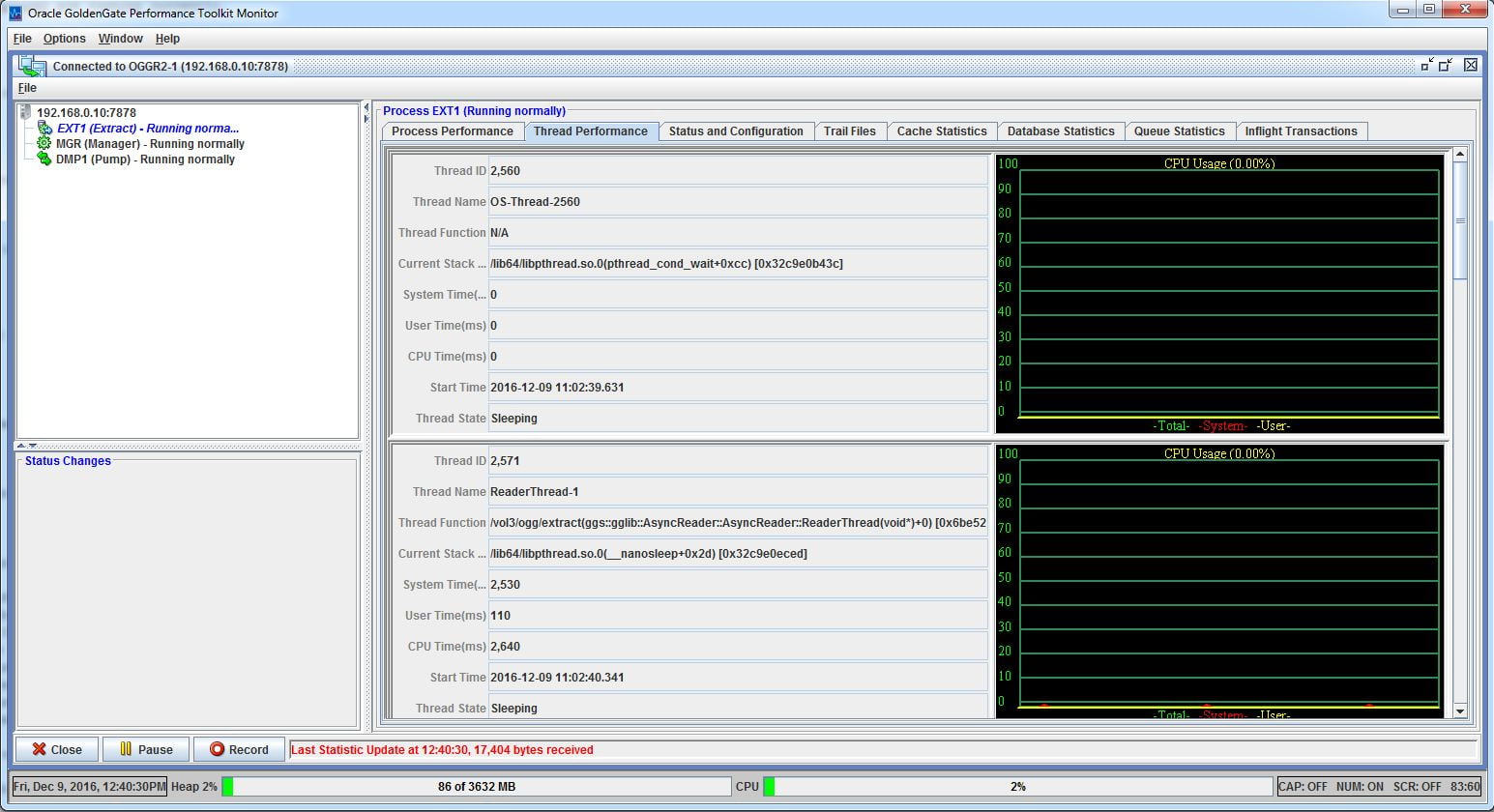Viewport: 1494px width, 812px height.
Task: Open the Options menu
Action: tap(64, 39)
